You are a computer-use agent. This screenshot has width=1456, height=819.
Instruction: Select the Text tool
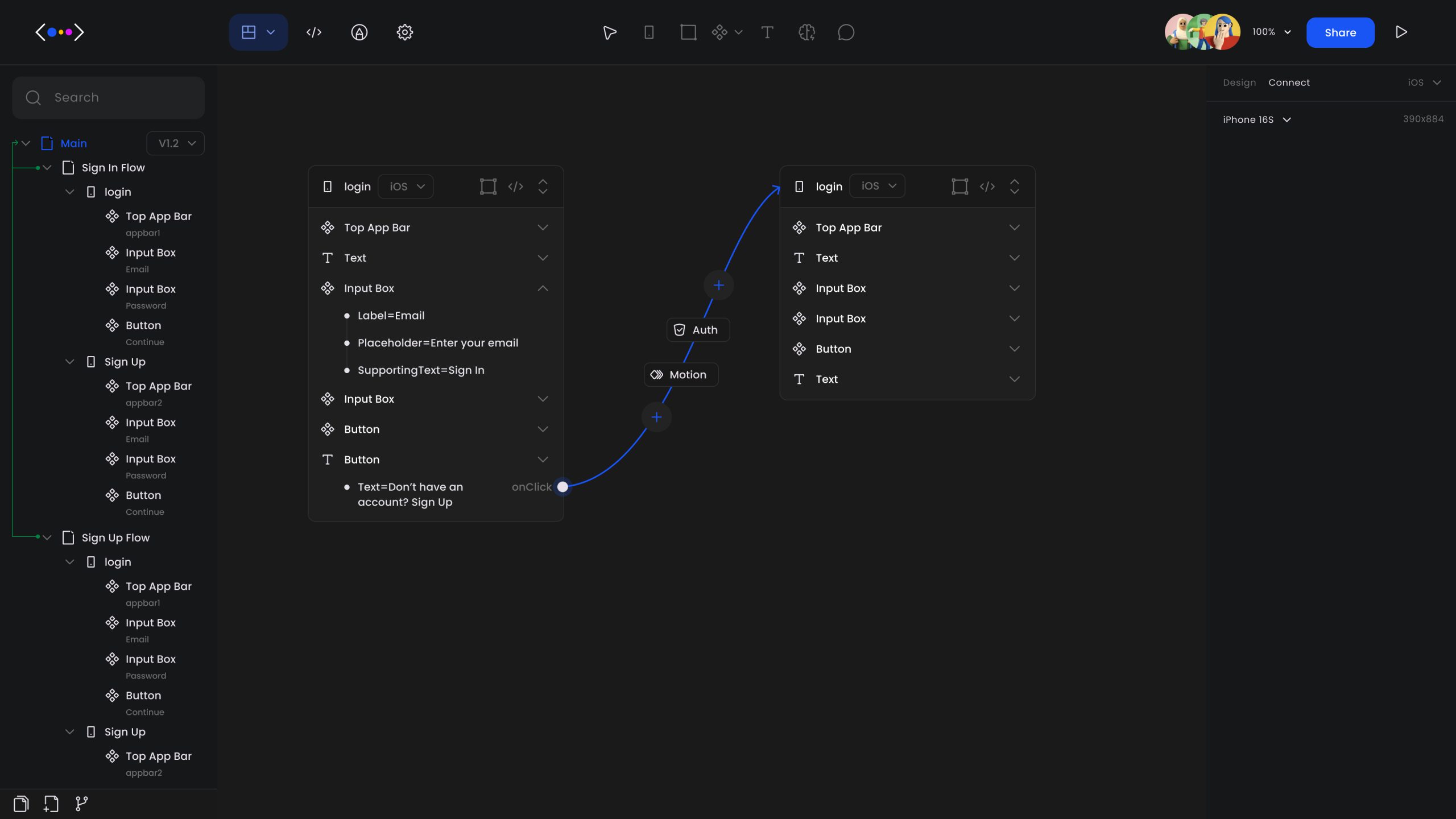767,32
